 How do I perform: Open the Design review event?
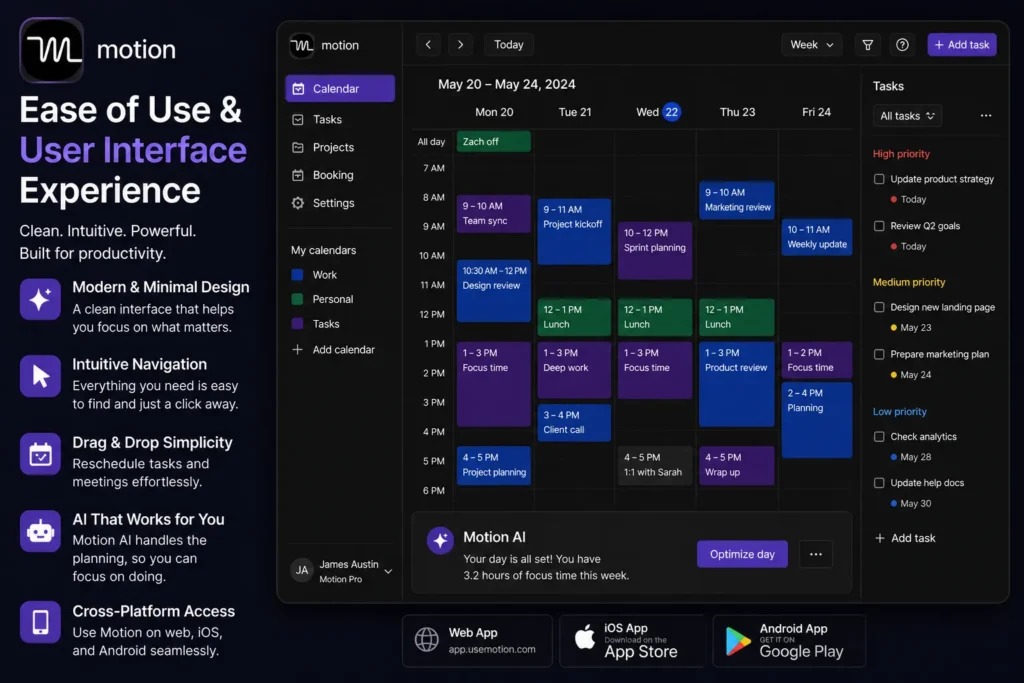click(x=494, y=291)
